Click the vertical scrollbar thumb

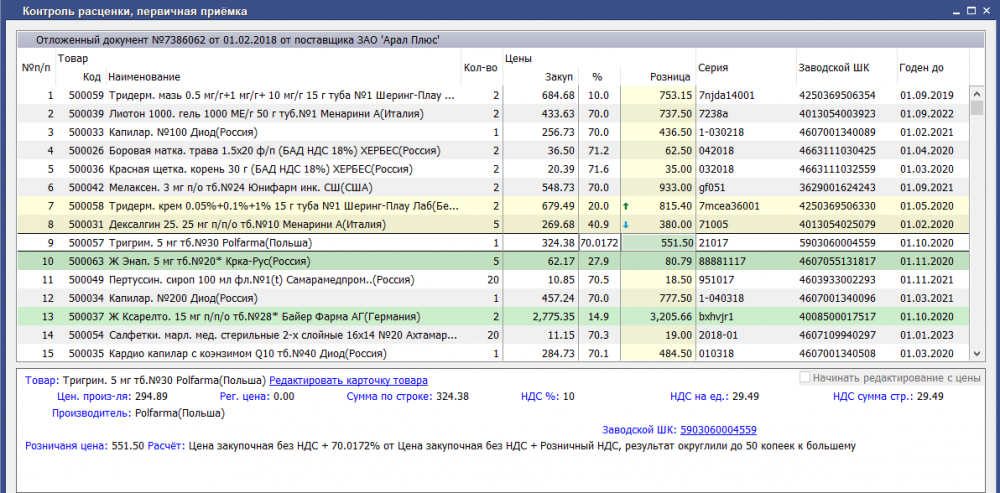click(x=976, y=107)
